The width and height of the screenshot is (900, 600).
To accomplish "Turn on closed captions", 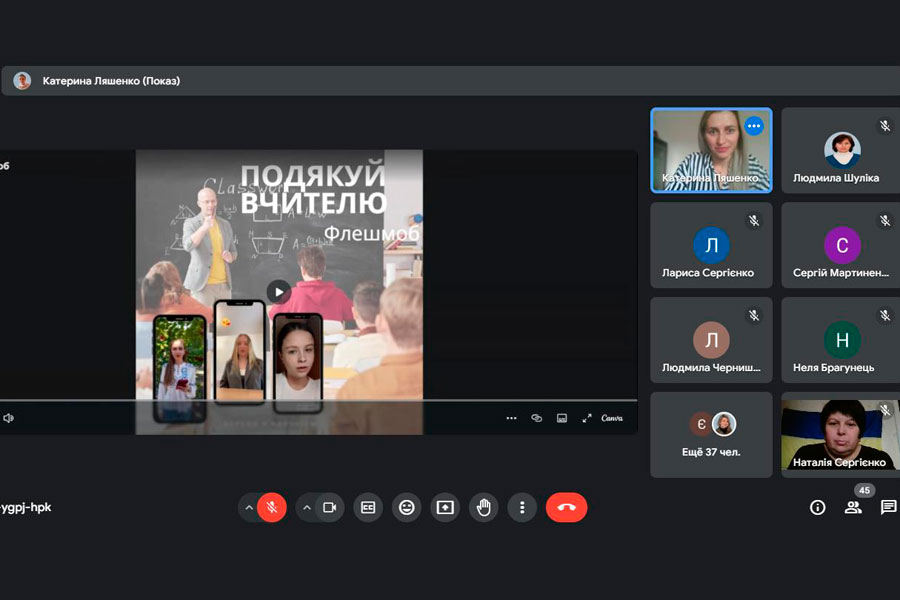I will (368, 507).
